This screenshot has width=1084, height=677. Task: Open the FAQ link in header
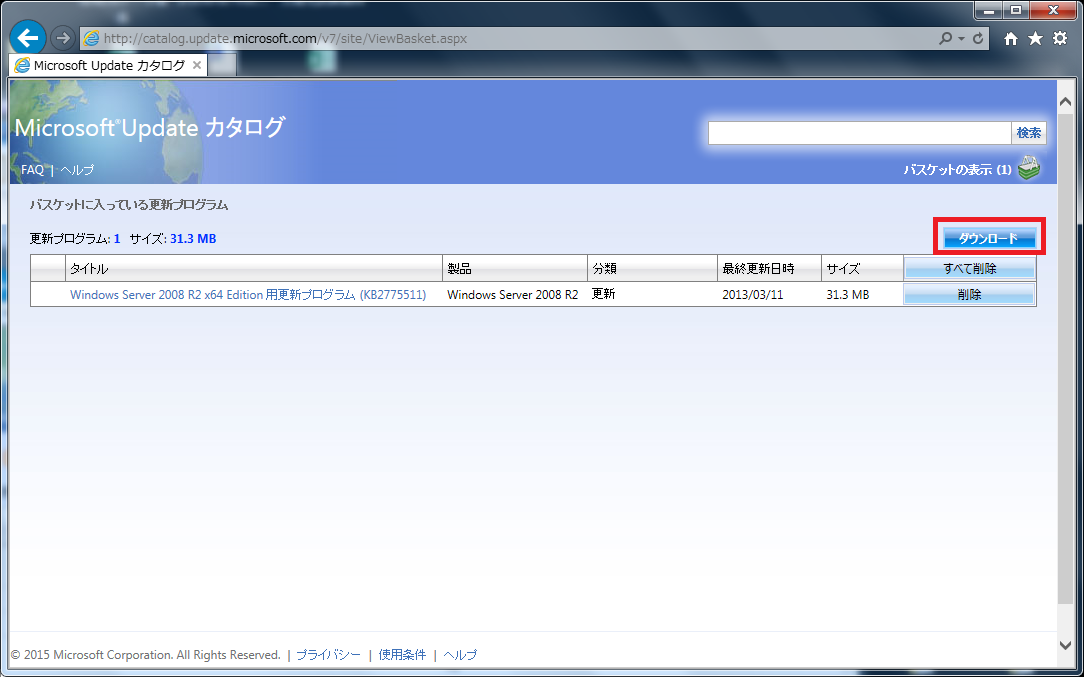tap(32, 170)
